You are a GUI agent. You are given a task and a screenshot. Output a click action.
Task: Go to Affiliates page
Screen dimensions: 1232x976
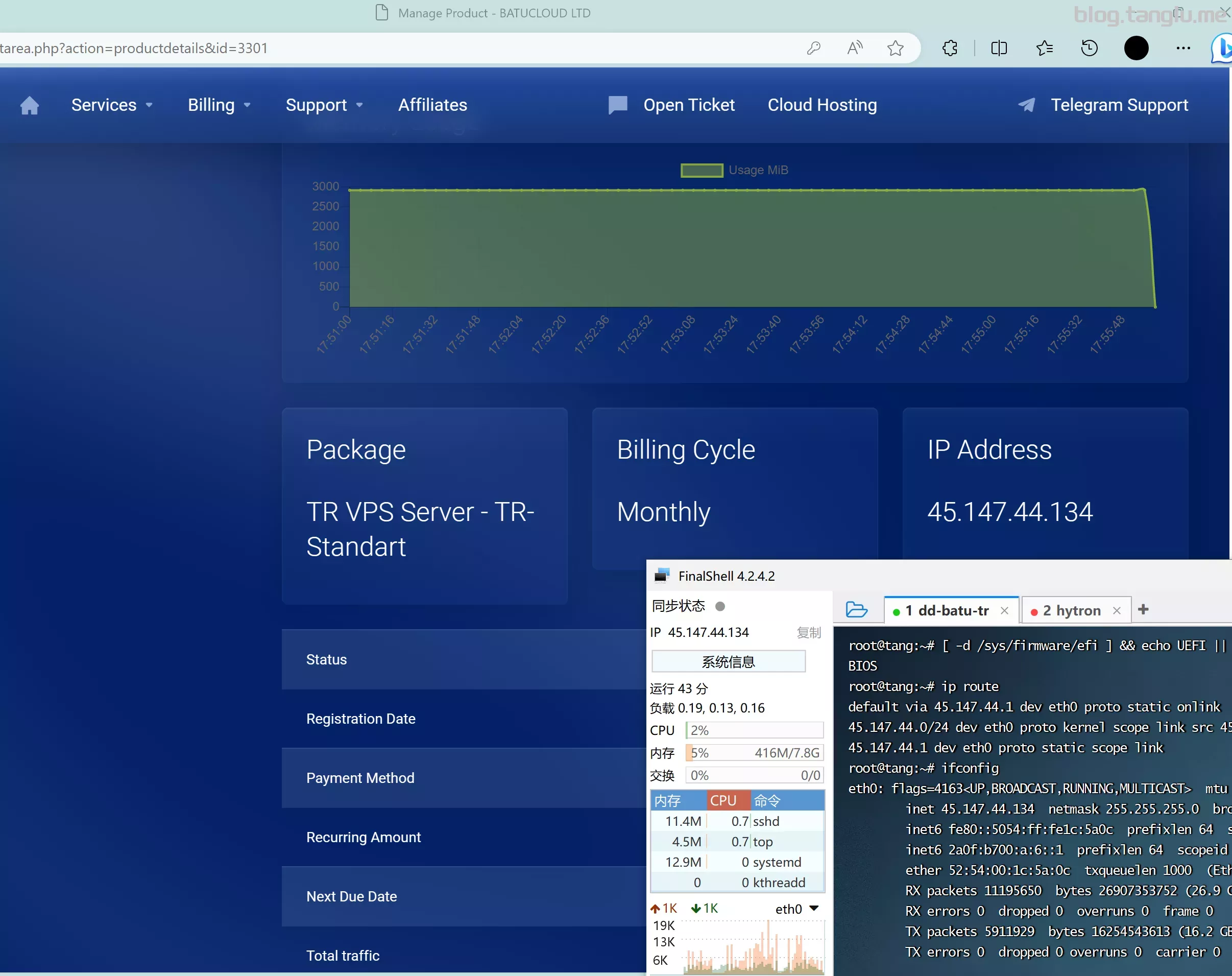[432, 105]
